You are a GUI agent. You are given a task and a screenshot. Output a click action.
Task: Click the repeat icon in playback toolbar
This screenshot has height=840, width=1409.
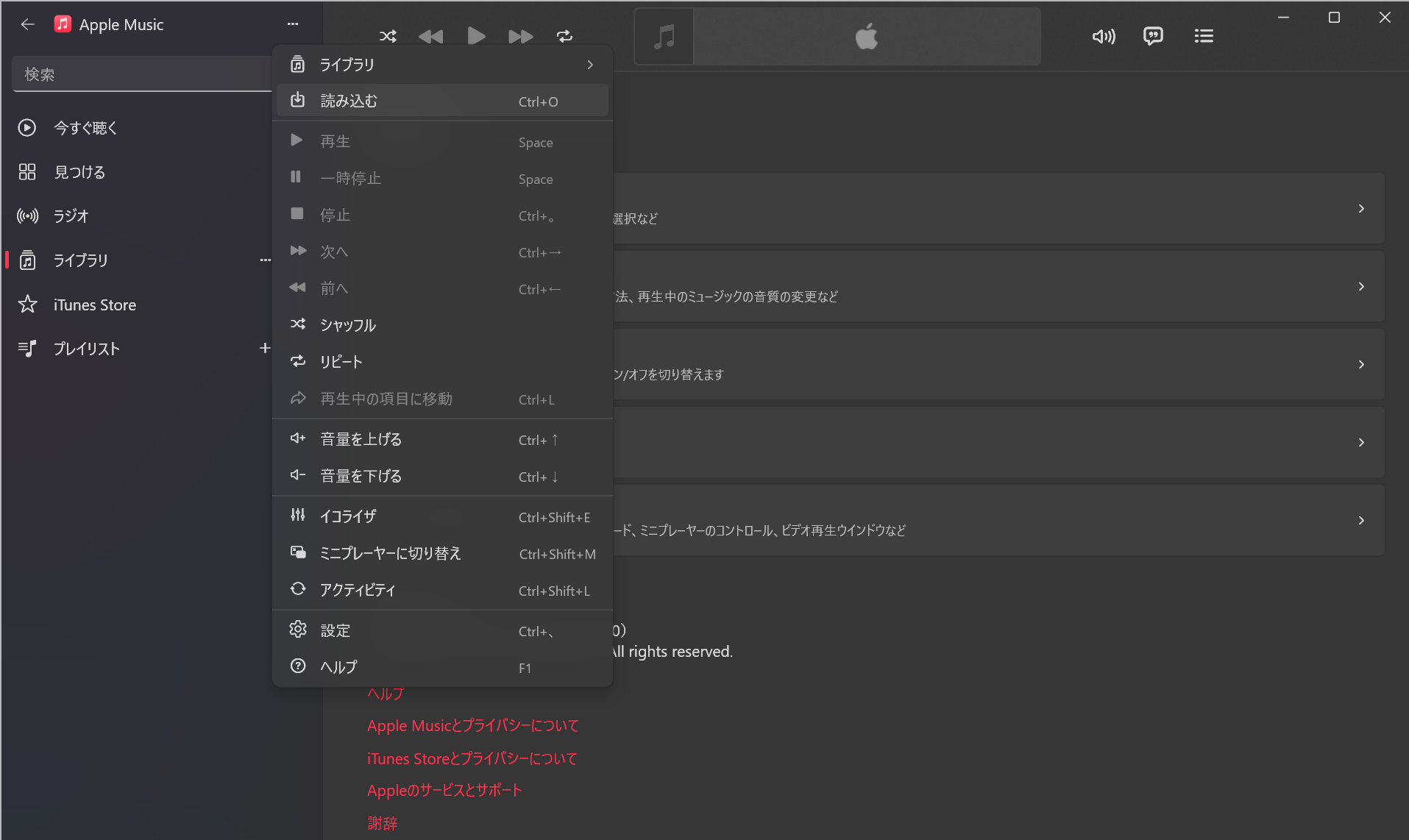click(x=564, y=36)
